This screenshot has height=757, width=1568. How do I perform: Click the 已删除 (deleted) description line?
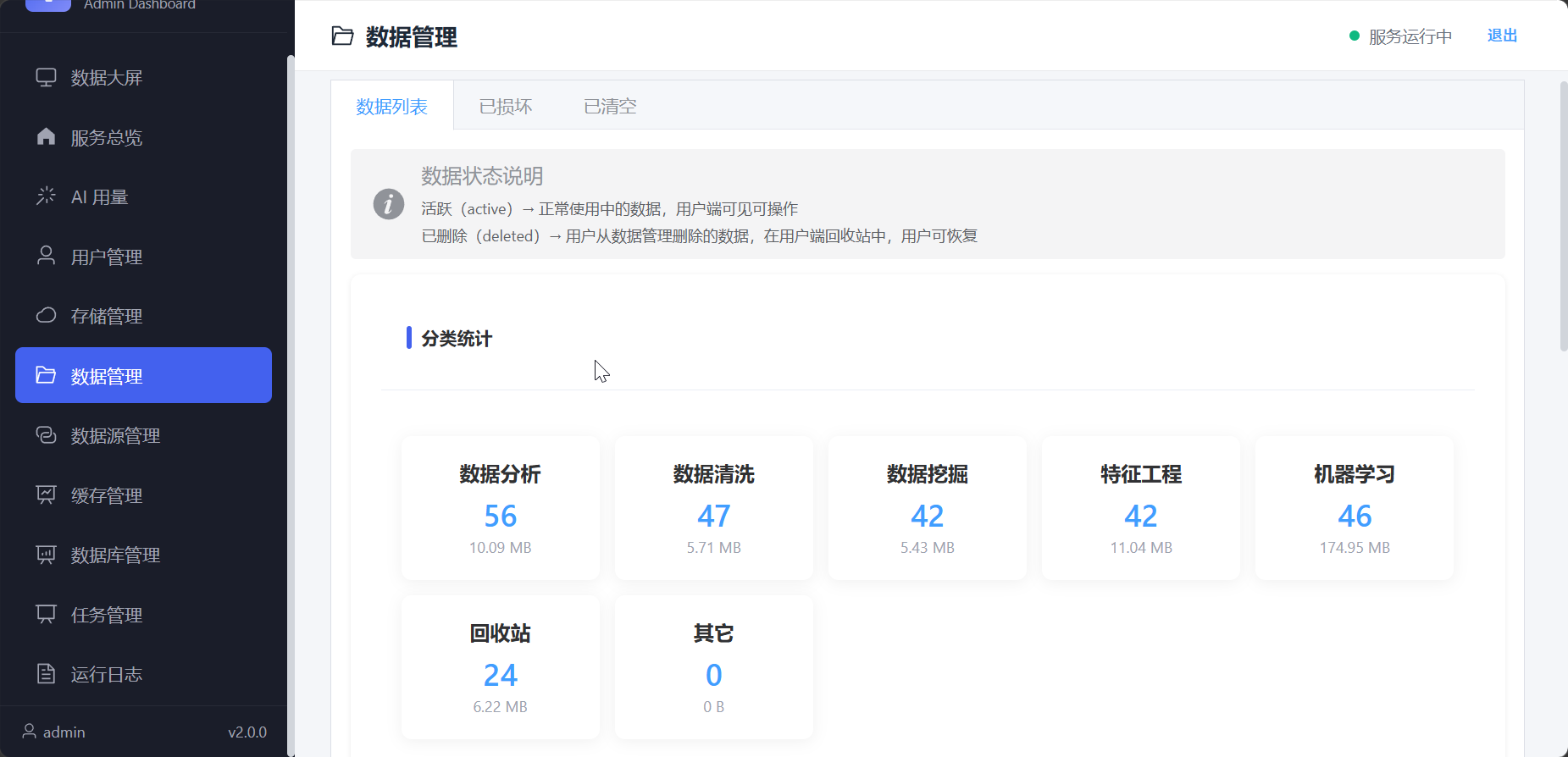coord(700,236)
